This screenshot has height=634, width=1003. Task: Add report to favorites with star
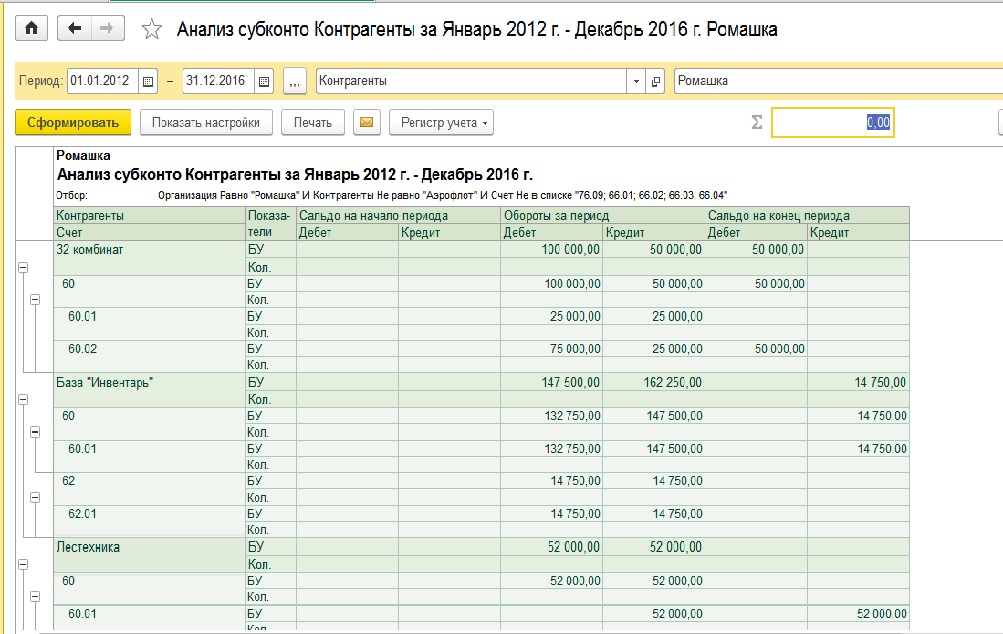pyautogui.click(x=152, y=29)
